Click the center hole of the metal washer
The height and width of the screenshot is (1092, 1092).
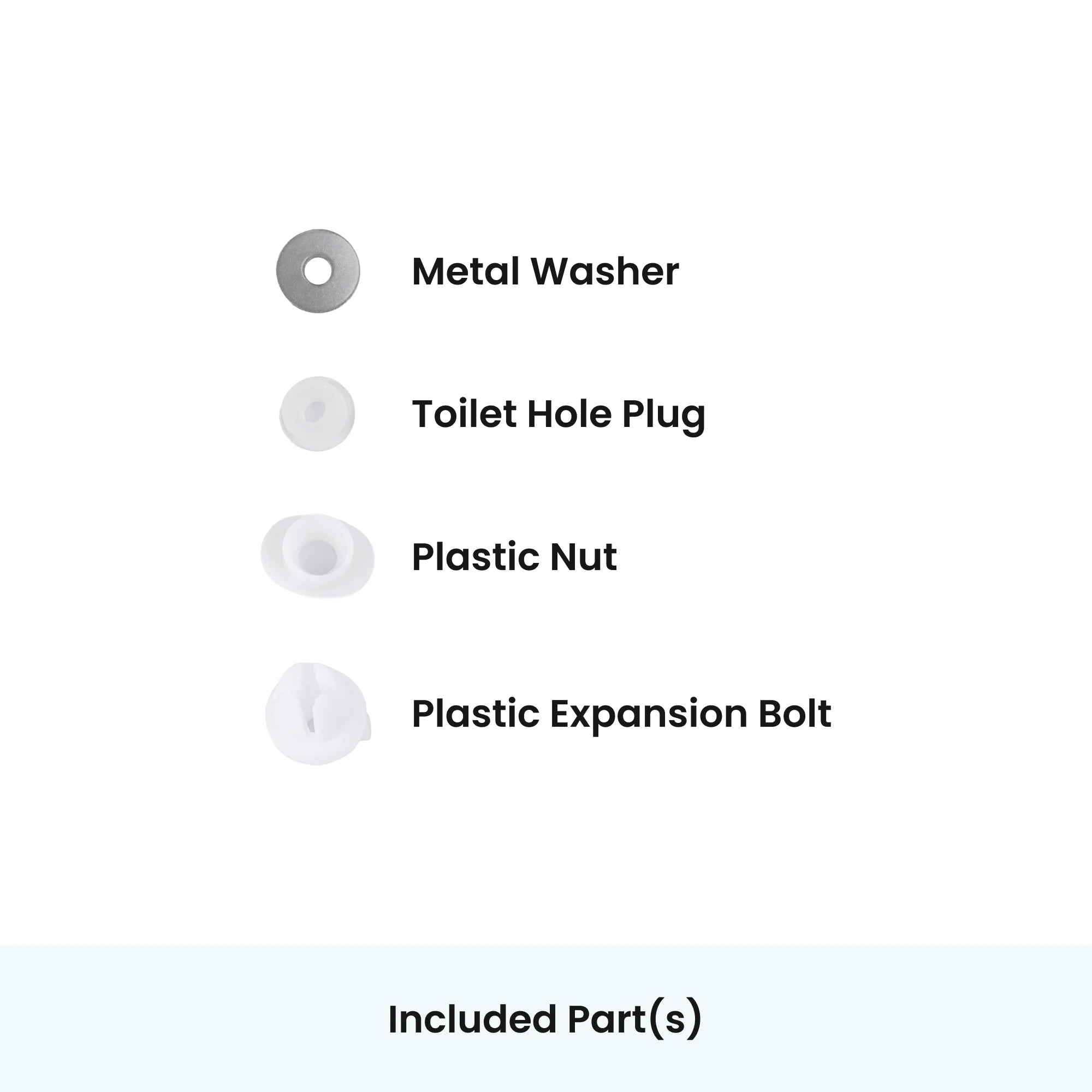[x=318, y=271]
